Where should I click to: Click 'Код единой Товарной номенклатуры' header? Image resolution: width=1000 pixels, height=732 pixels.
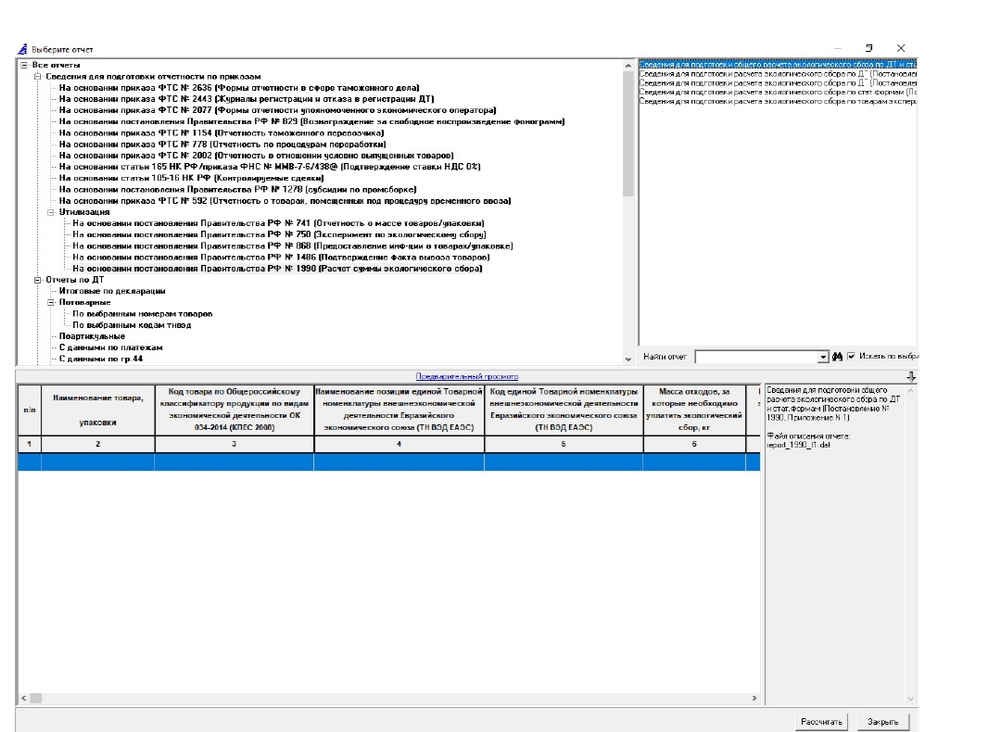coord(564,410)
